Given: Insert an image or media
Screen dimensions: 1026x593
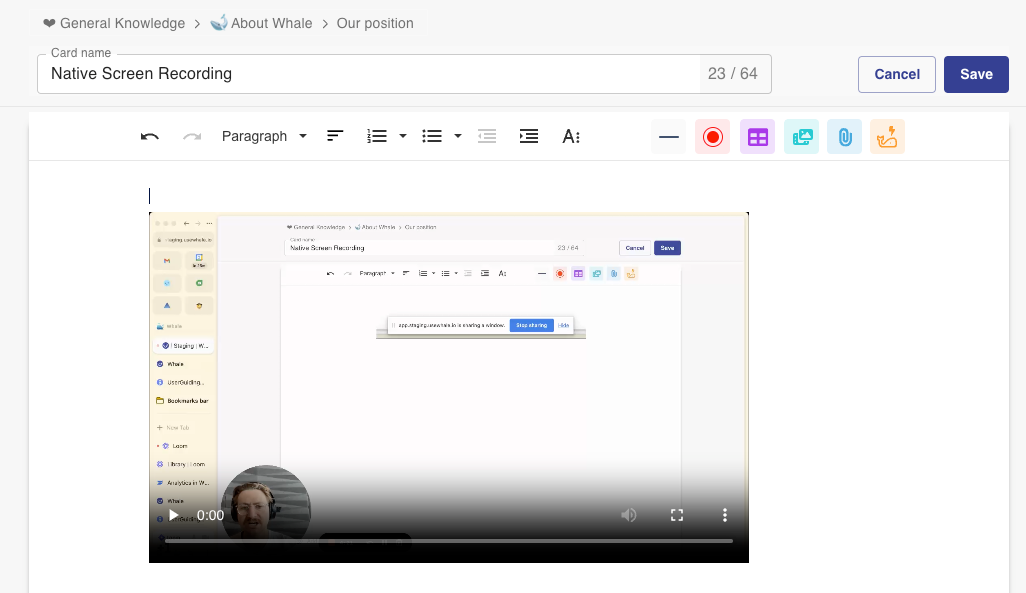Looking at the screenshot, I should click(802, 137).
